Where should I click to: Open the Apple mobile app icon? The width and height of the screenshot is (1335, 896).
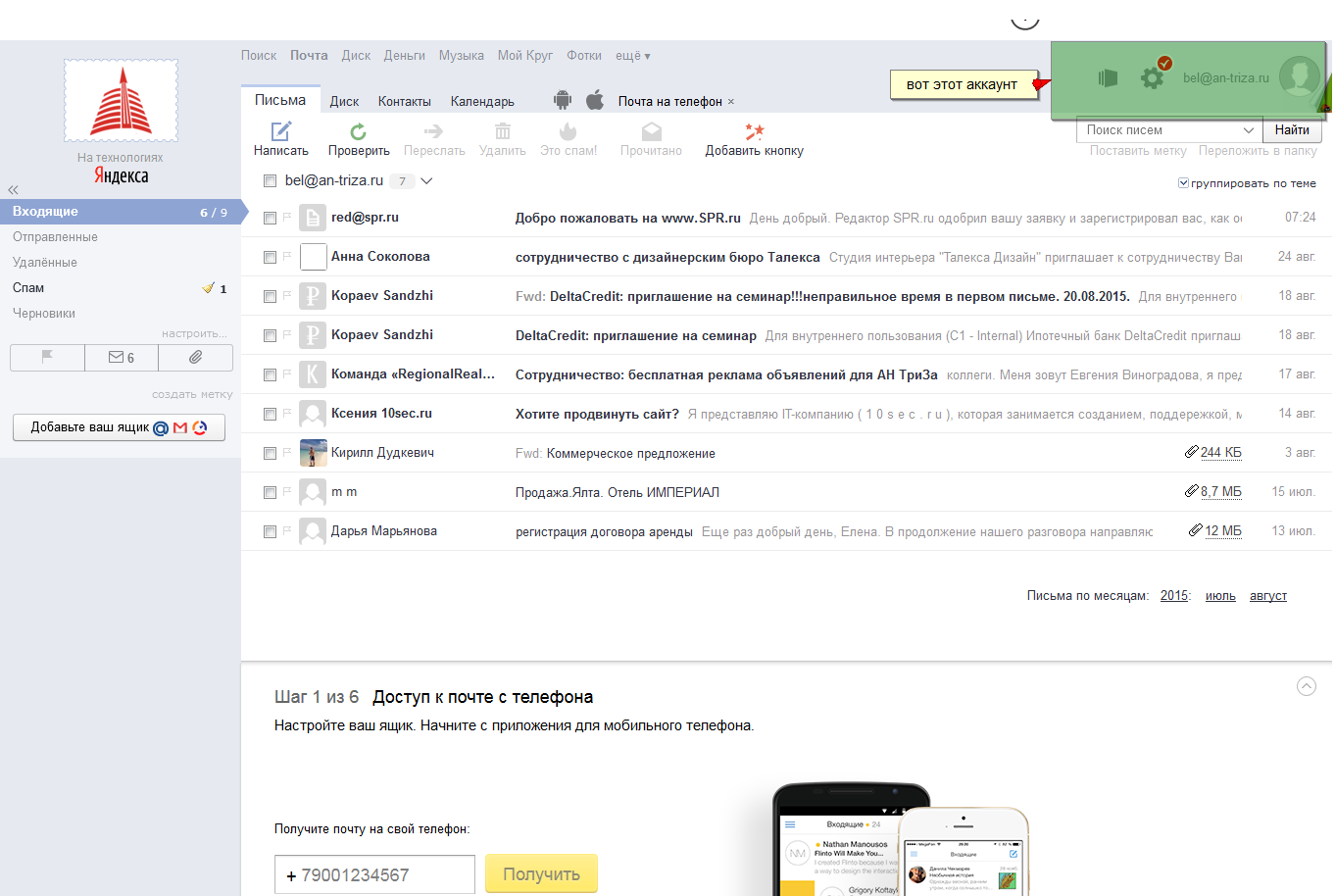595,100
